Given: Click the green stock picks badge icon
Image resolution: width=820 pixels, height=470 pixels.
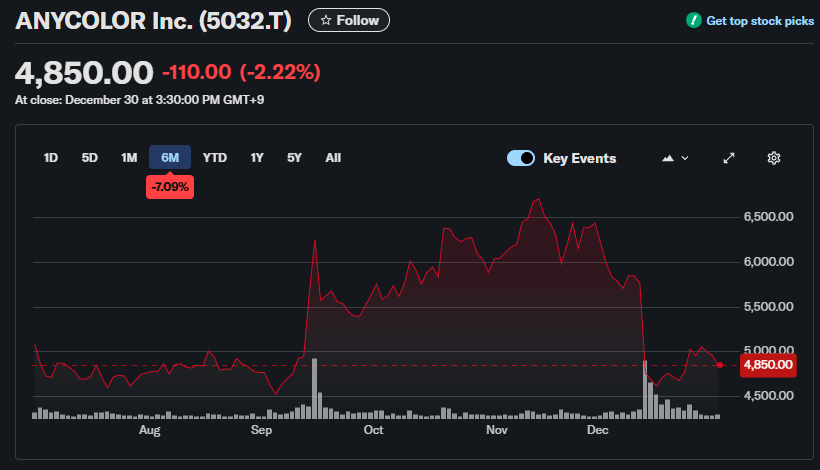Looking at the screenshot, I should click(693, 20).
